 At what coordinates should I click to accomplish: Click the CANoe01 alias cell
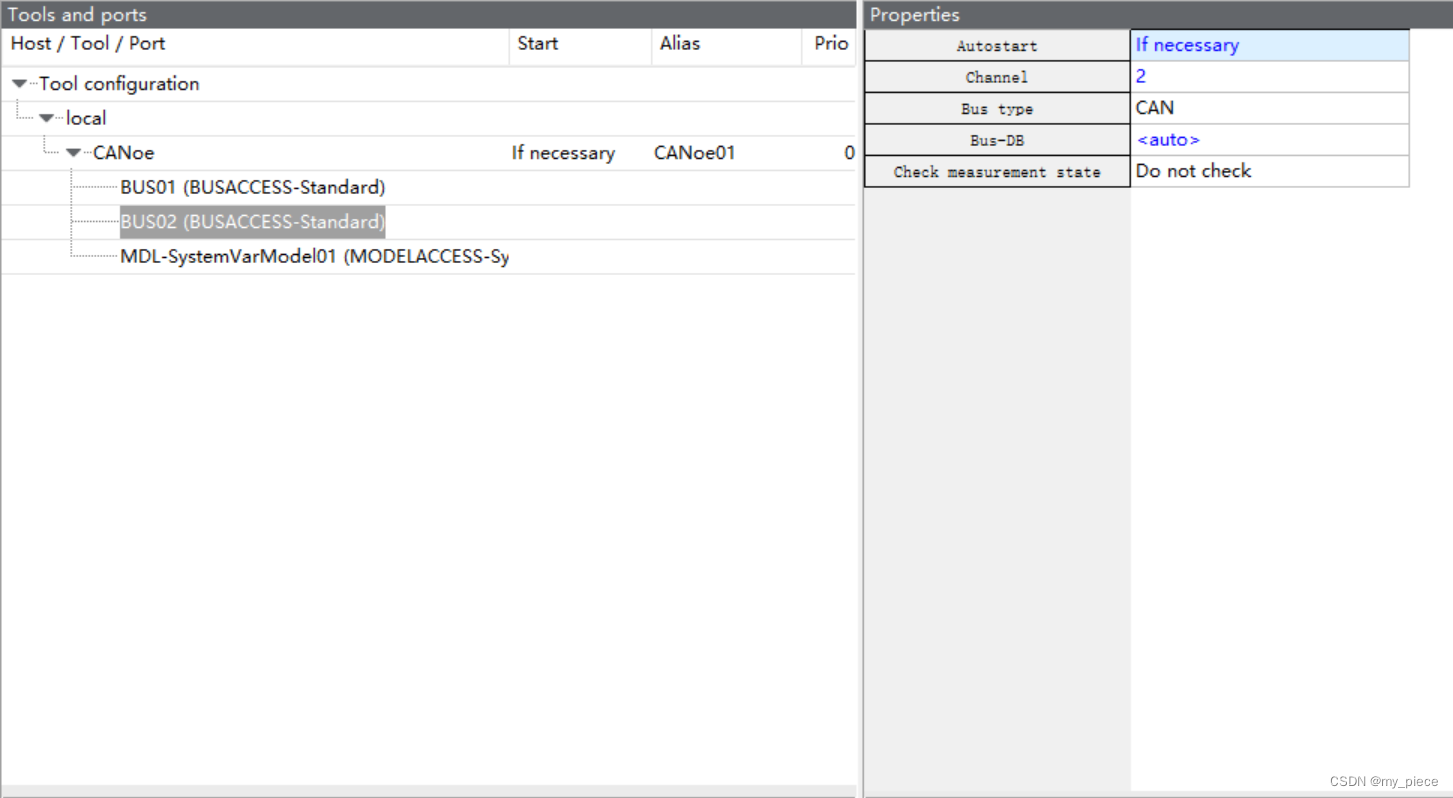pyautogui.click(x=695, y=153)
